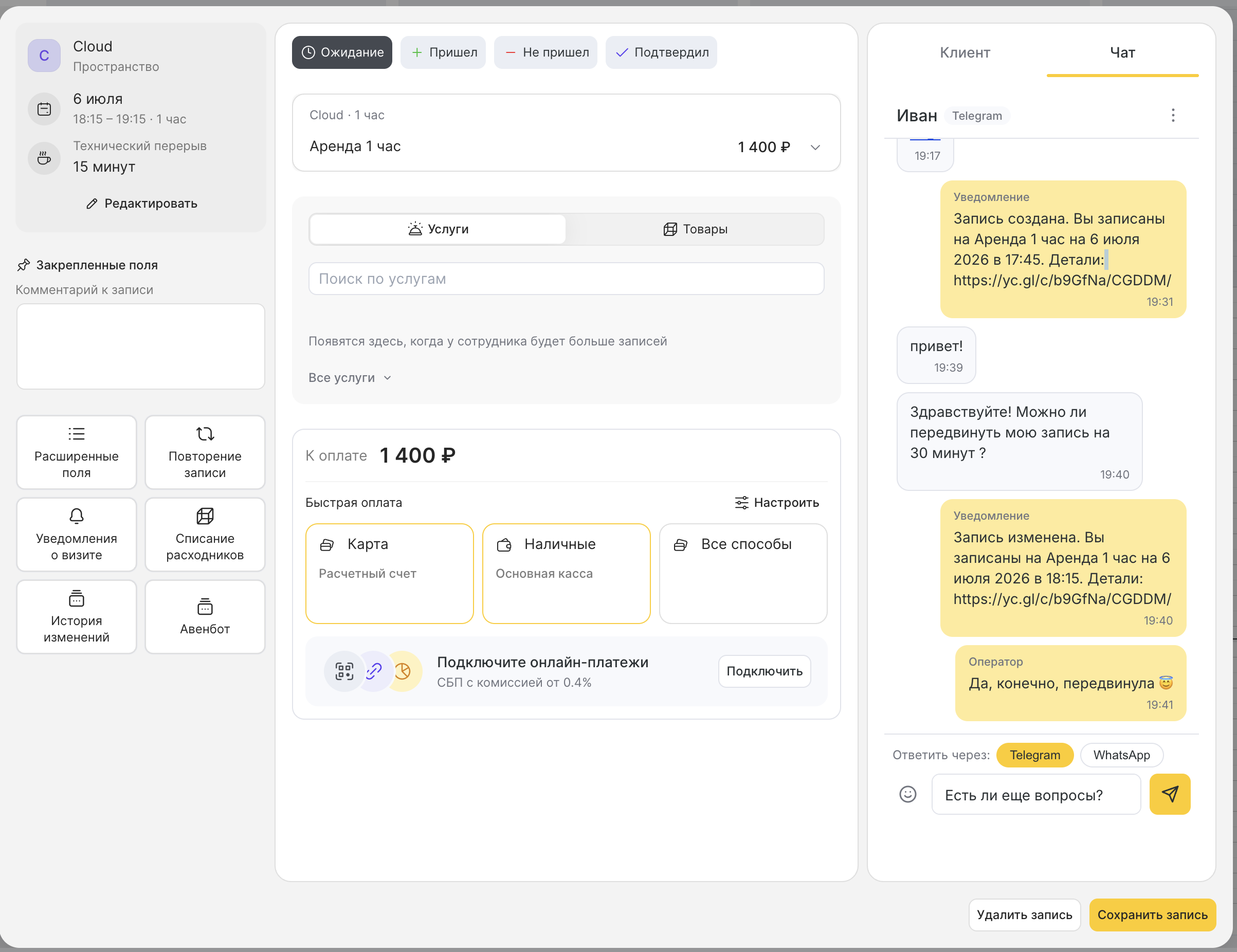Click the icon in Все способы tile

pos(681,545)
